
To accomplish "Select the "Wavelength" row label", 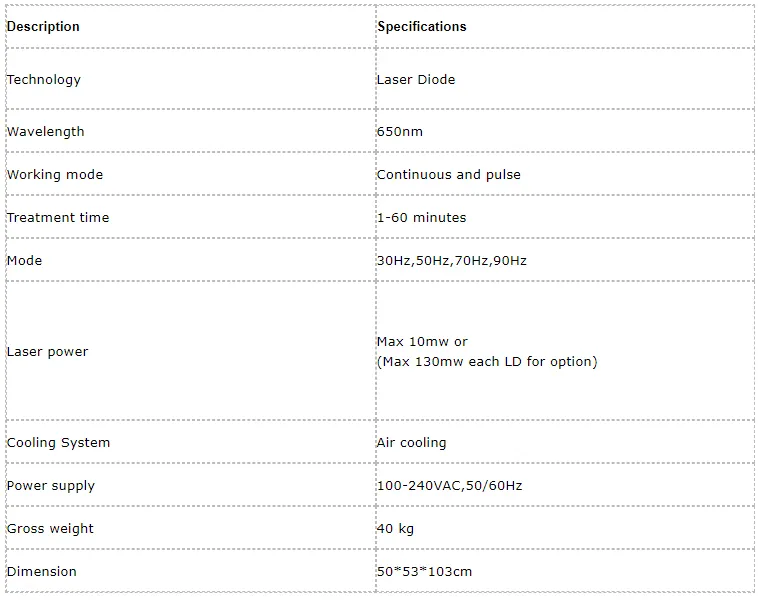I will point(45,132).
